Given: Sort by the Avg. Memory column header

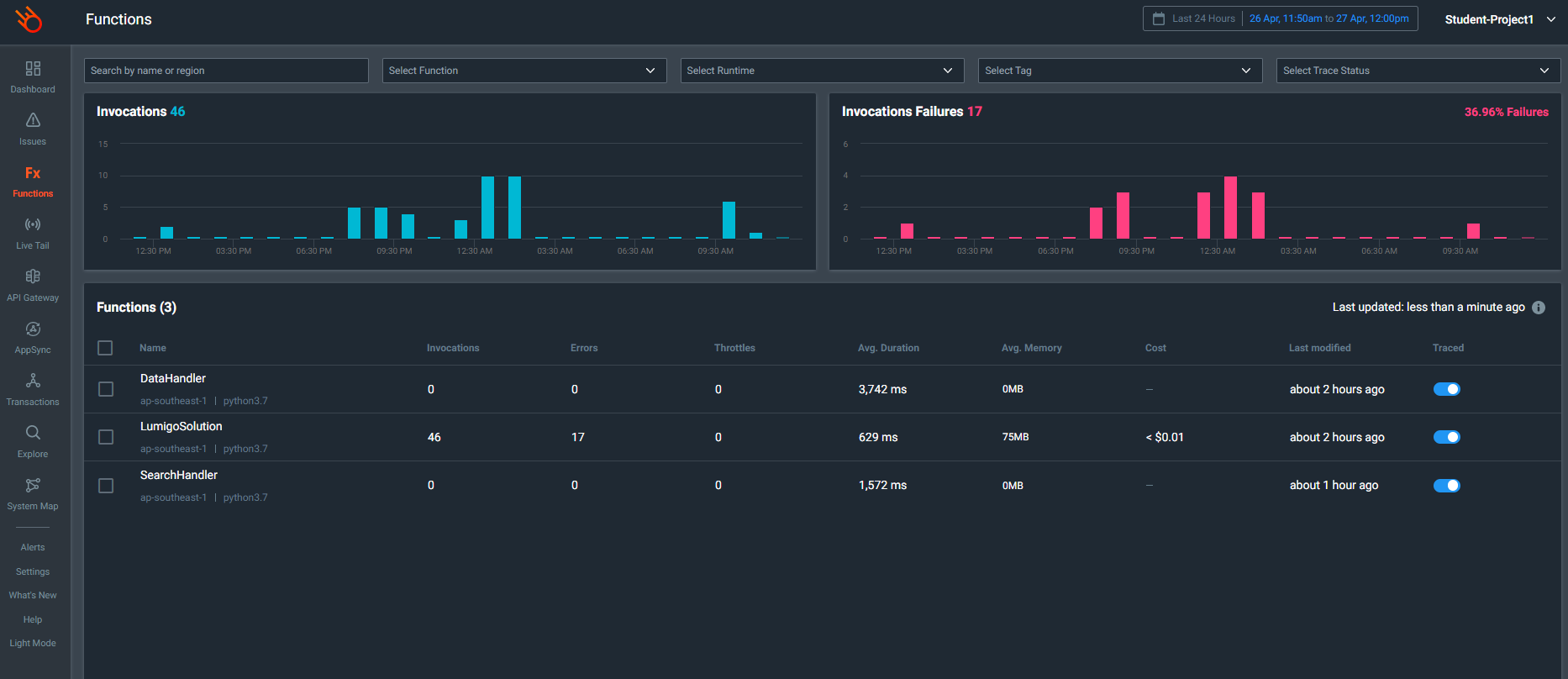Looking at the screenshot, I should (1032, 348).
